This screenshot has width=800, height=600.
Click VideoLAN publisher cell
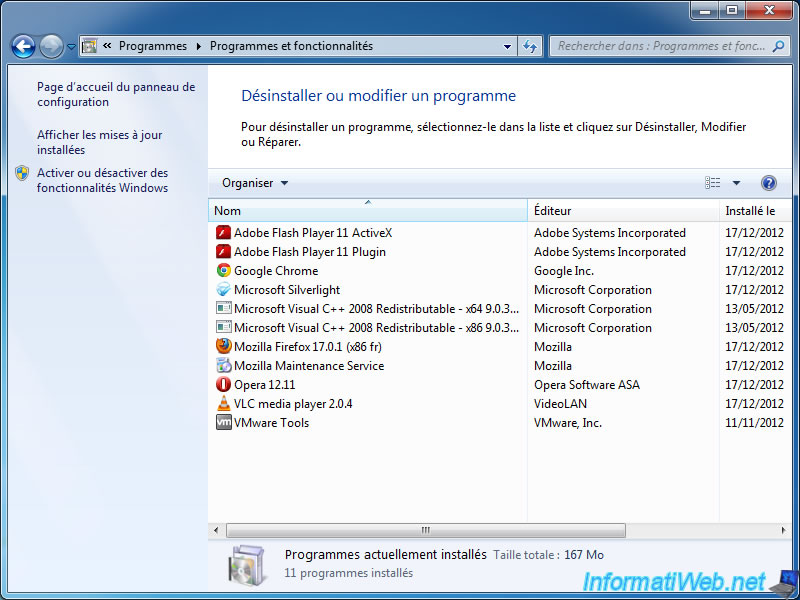[x=560, y=404]
